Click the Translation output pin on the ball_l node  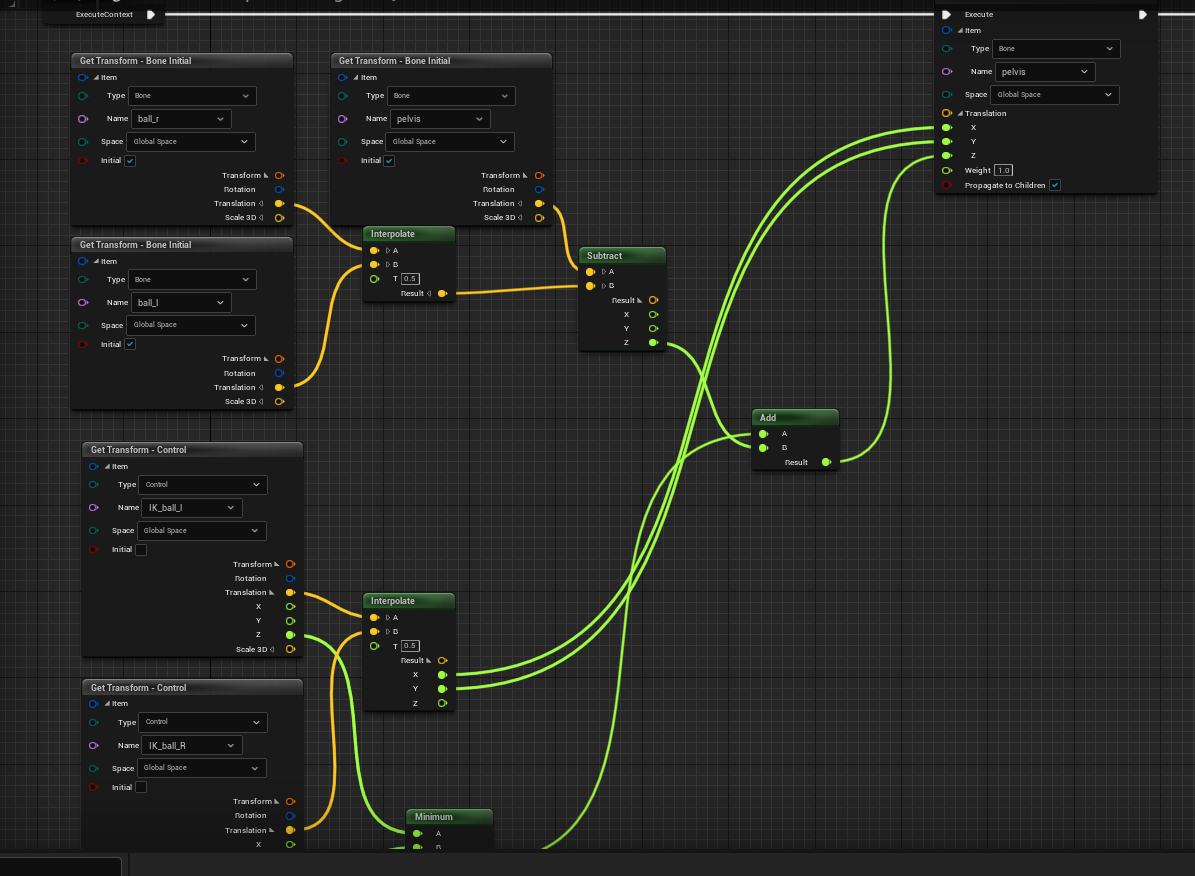click(x=280, y=387)
